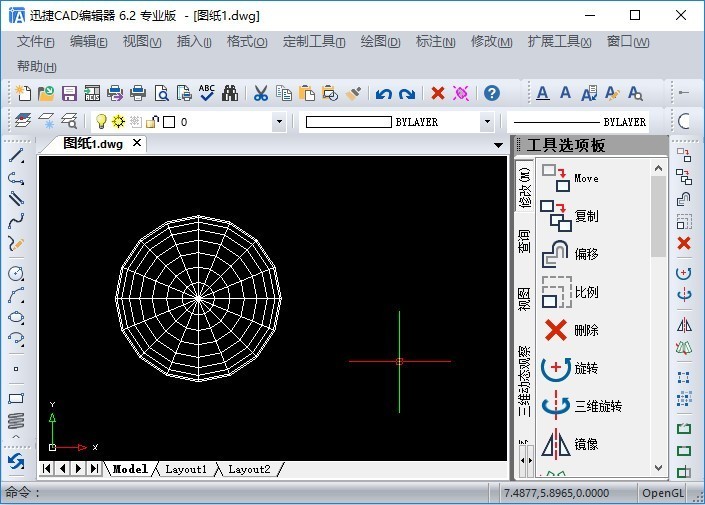Expand the BYLAYER color dropdown

pos(487,121)
